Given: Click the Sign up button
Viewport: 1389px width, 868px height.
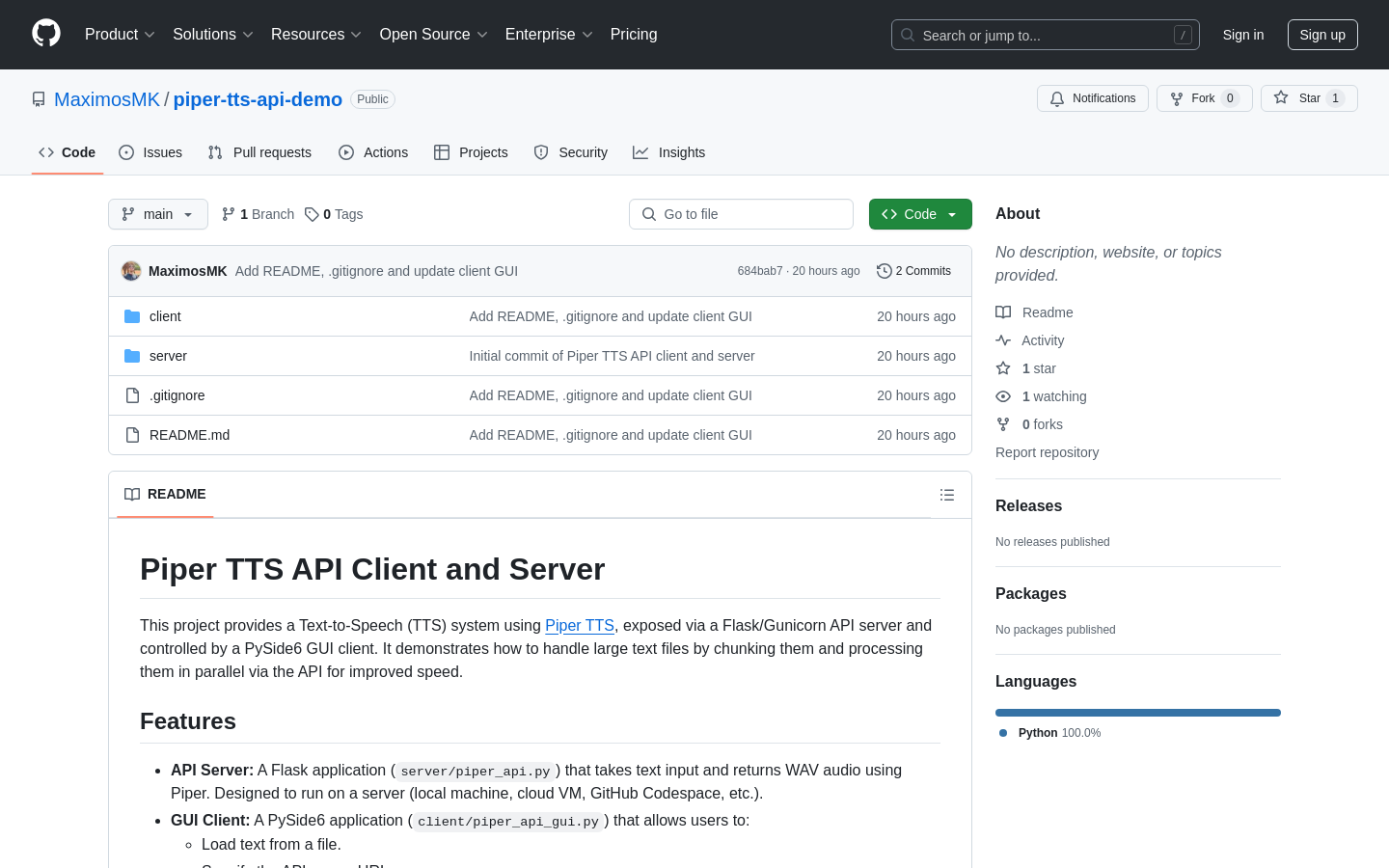Looking at the screenshot, I should pyautogui.click(x=1322, y=35).
